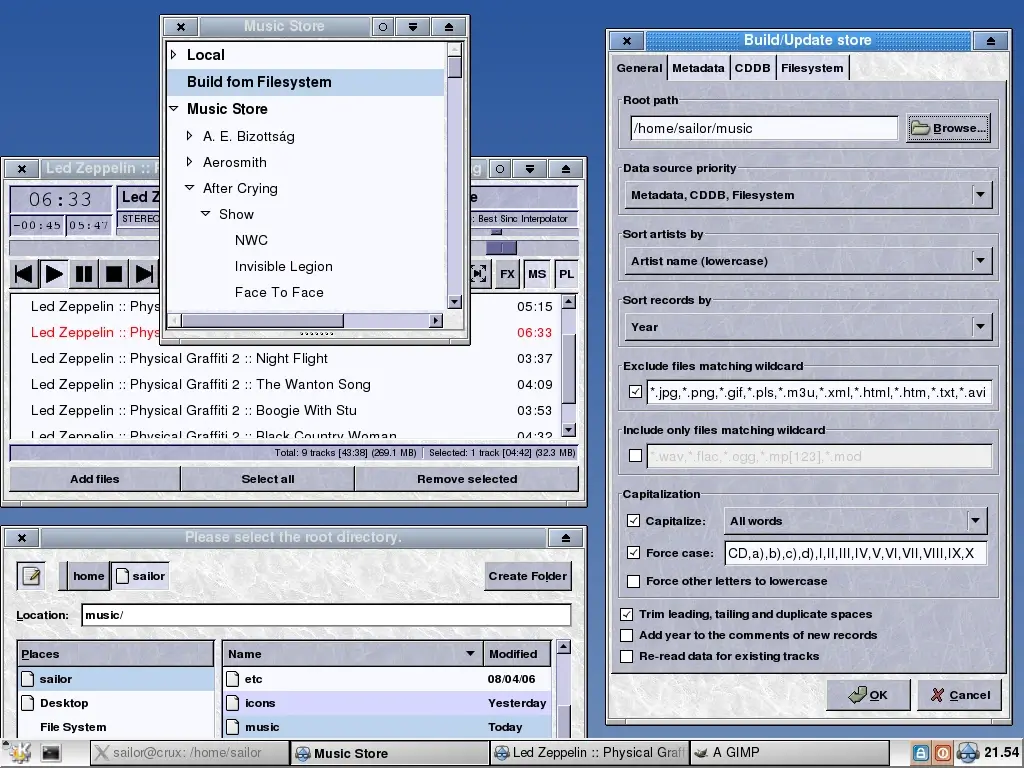Enable Force other letters to lowercase
Image resolution: width=1024 pixels, height=768 pixels.
(x=633, y=581)
